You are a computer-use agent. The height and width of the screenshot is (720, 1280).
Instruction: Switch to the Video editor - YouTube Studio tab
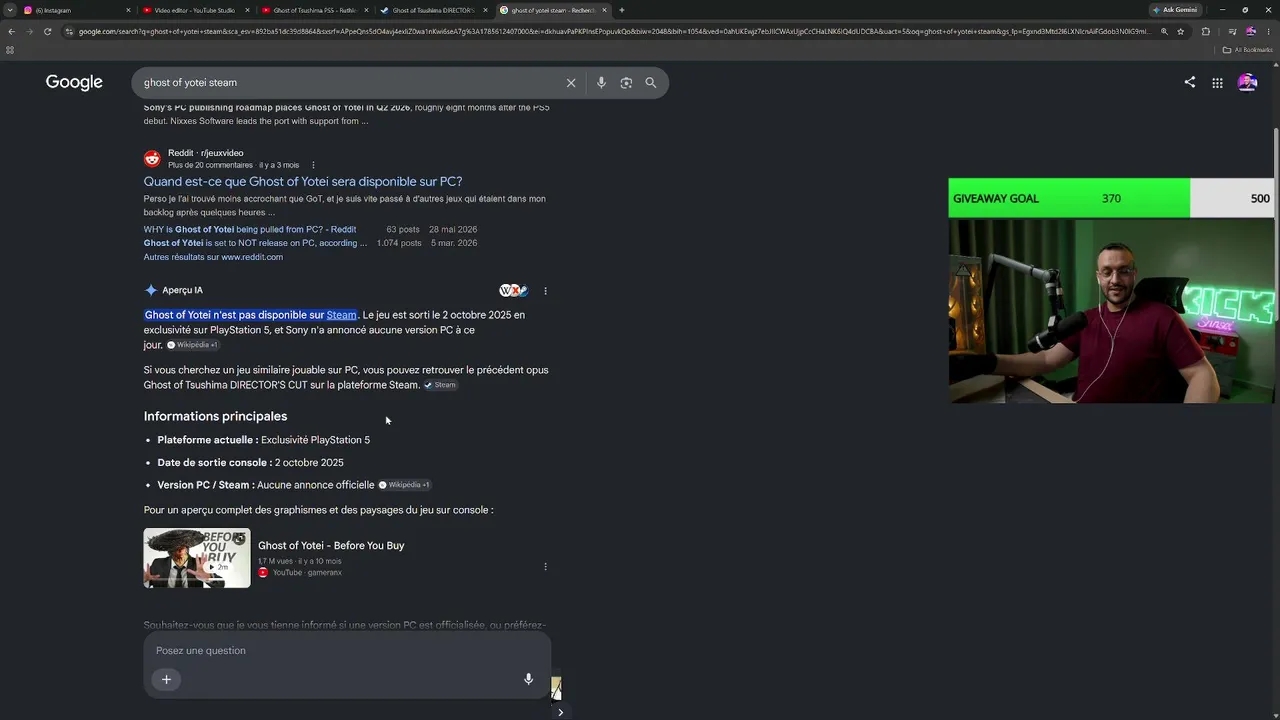coord(196,10)
